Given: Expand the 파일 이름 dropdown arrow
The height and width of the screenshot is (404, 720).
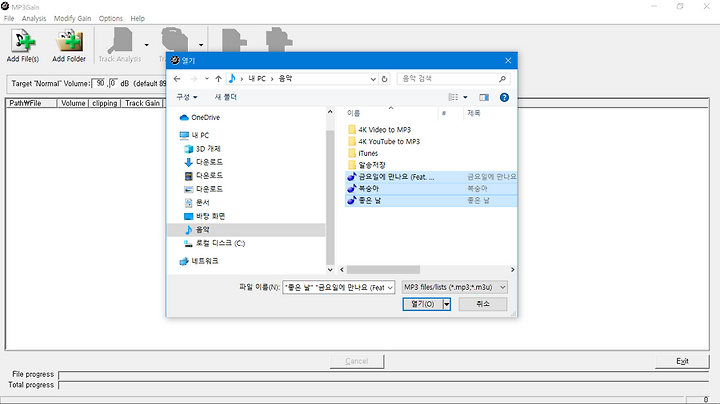Looking at the screenshot, I should [390, 287].
